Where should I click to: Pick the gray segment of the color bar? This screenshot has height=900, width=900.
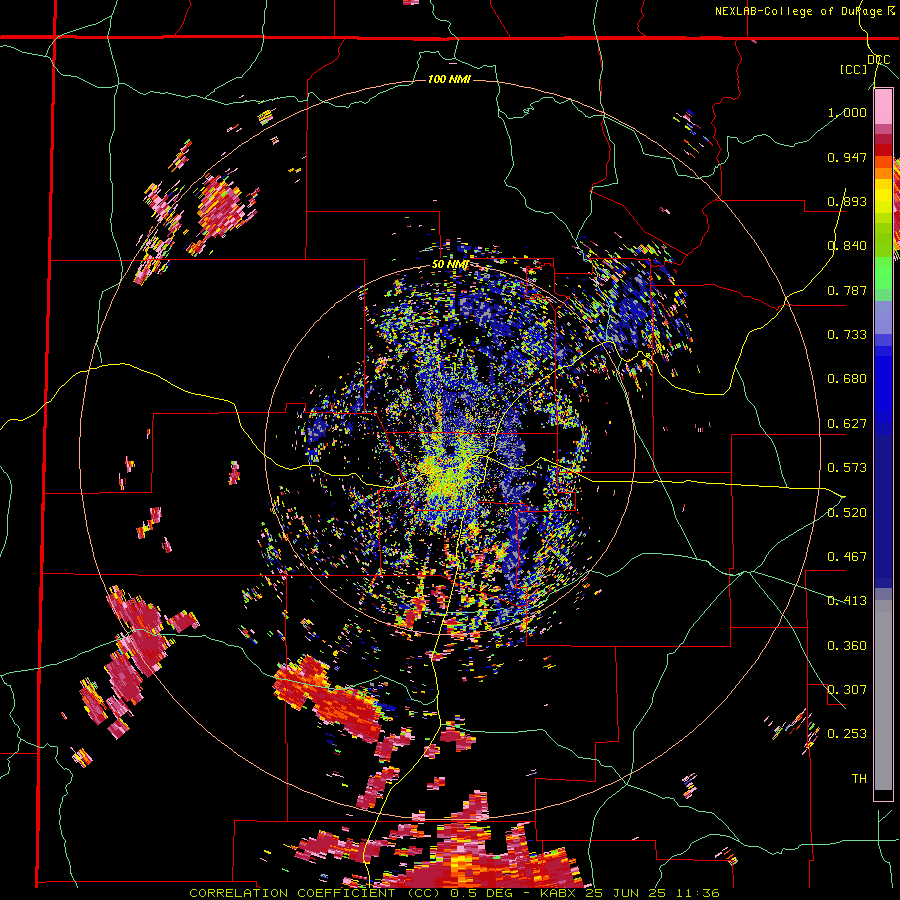[x=883, y=700]
